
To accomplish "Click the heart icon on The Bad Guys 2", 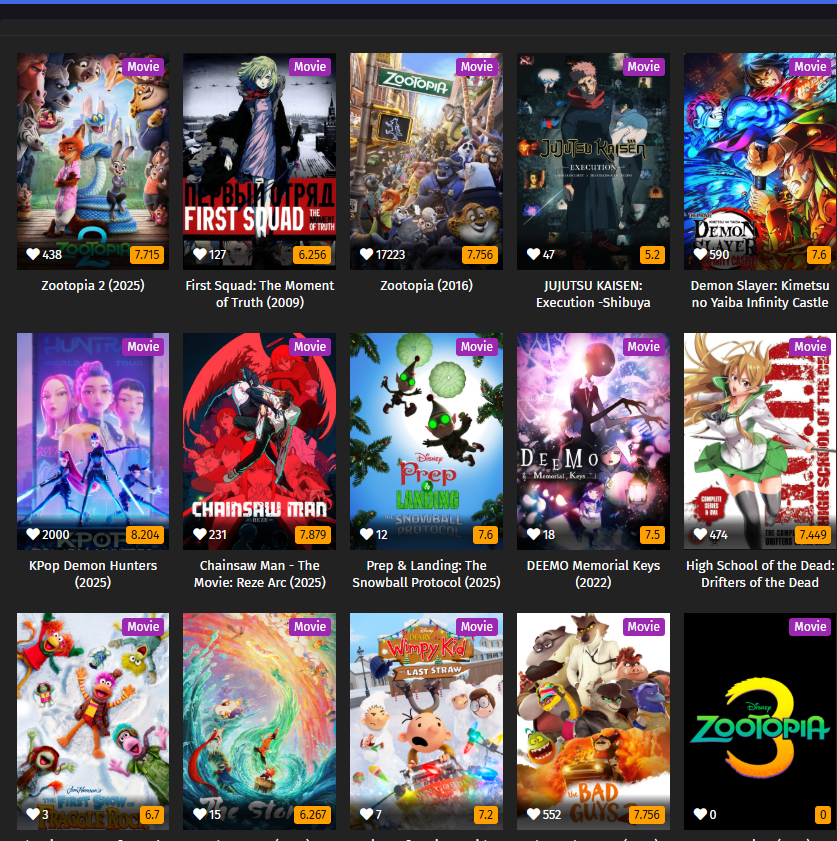I will pyautogui.click(x=534, y=814).
